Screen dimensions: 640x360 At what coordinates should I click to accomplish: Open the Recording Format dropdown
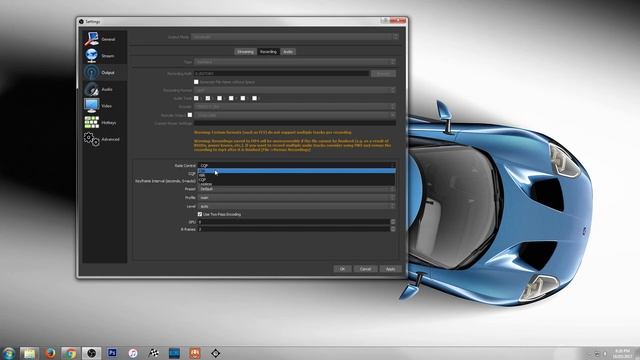pos(295,90)
